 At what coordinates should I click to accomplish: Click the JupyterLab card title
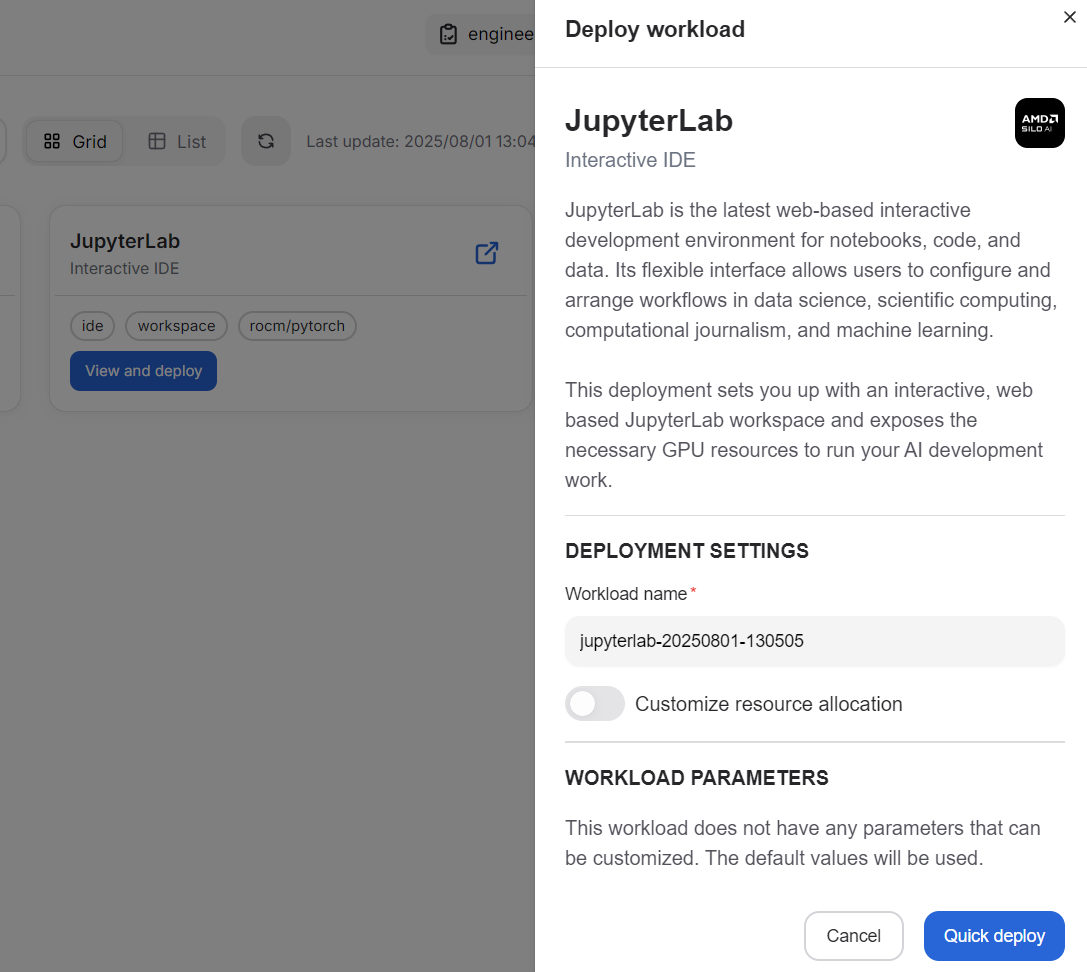click(125, 241)
